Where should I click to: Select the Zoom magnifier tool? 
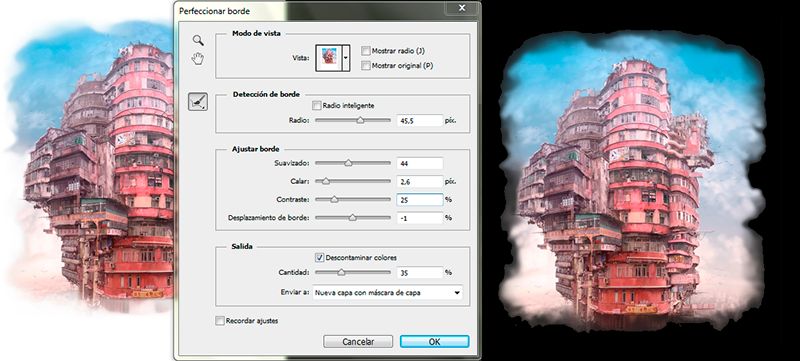tap(198, 40)
